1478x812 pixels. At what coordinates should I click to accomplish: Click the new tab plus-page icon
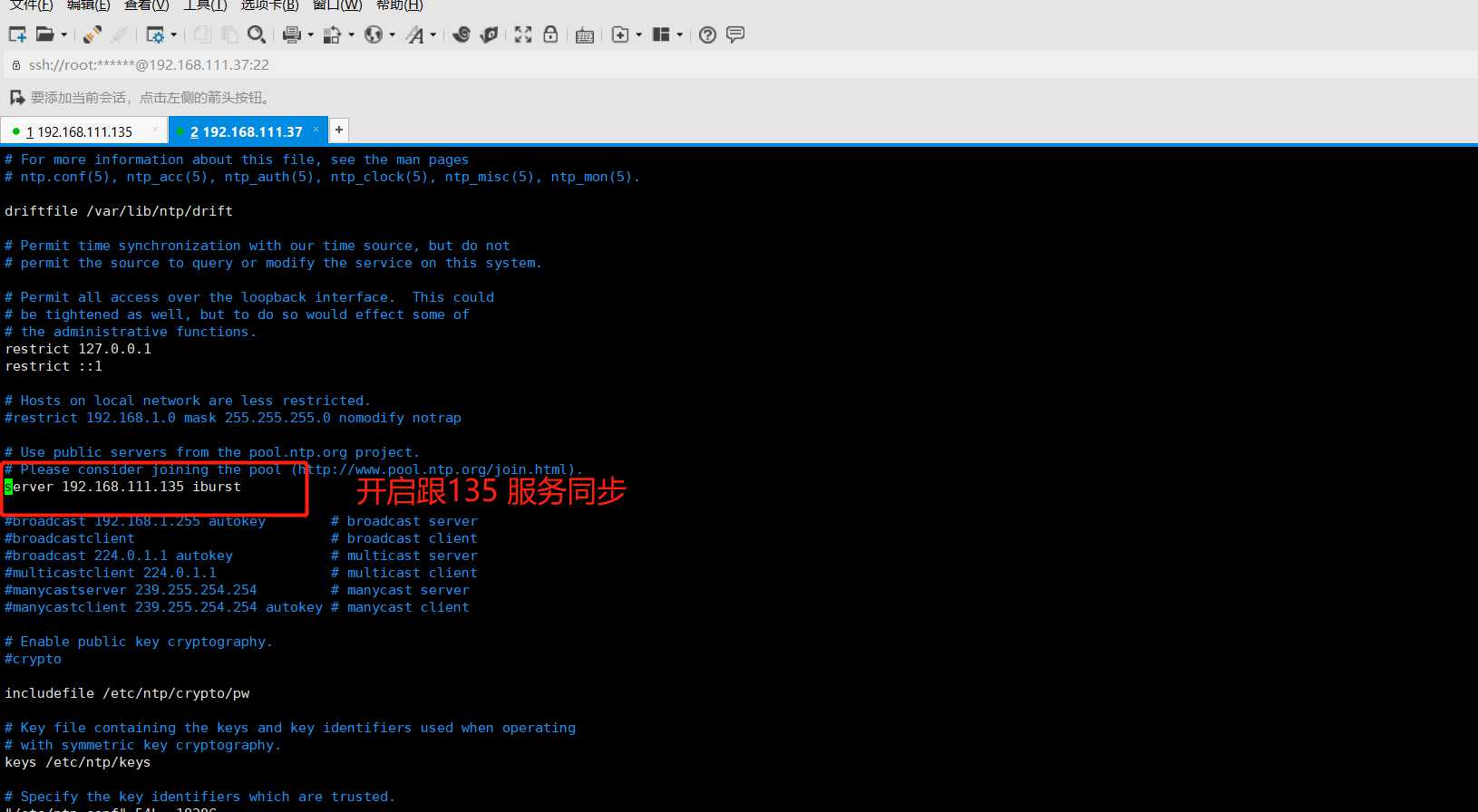pyautogui.click(x=620, y=34)
